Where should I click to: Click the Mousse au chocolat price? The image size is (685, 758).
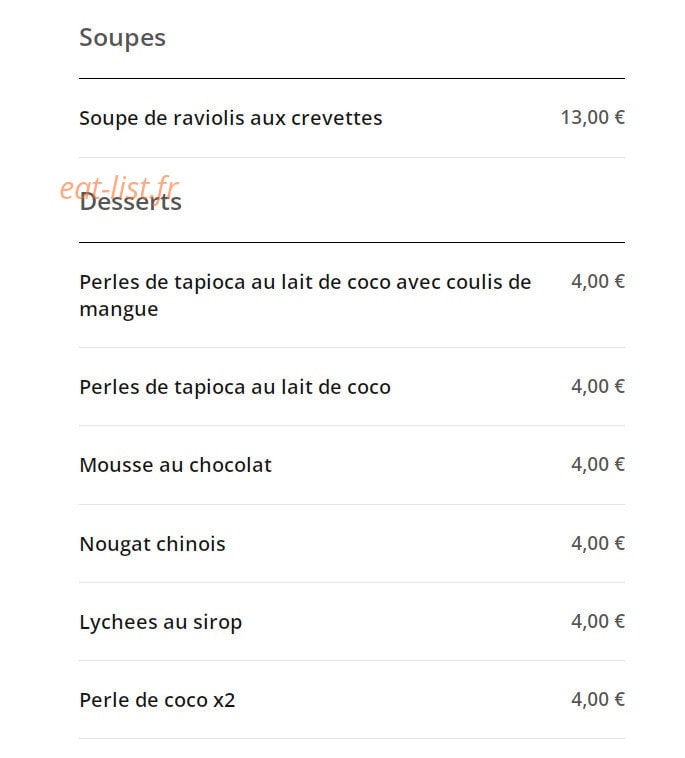(x=598, y=465)
